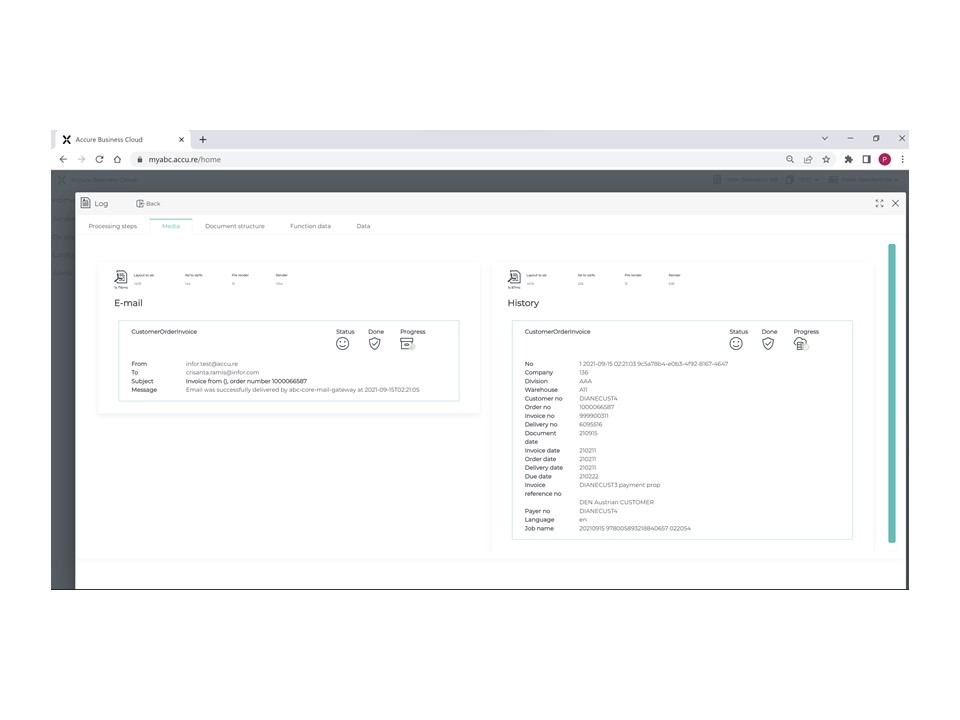Switch to the Processing steps tab
This screenshot has width=960, height=720.
[113, 226]
